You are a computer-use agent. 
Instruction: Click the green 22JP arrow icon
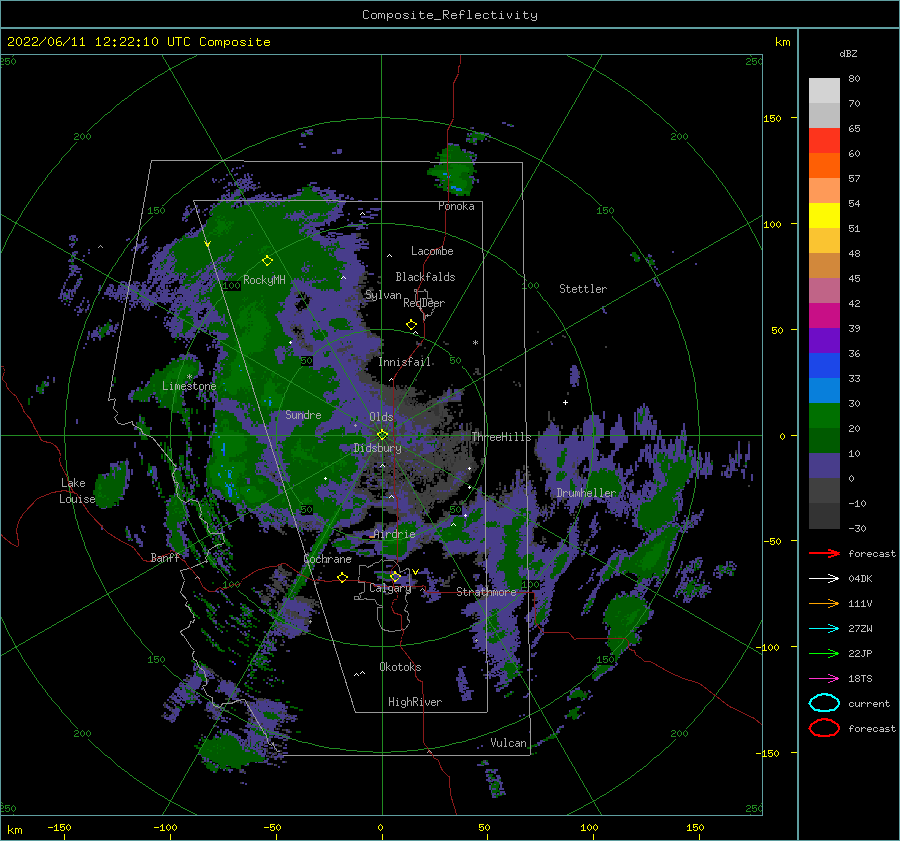824,653
